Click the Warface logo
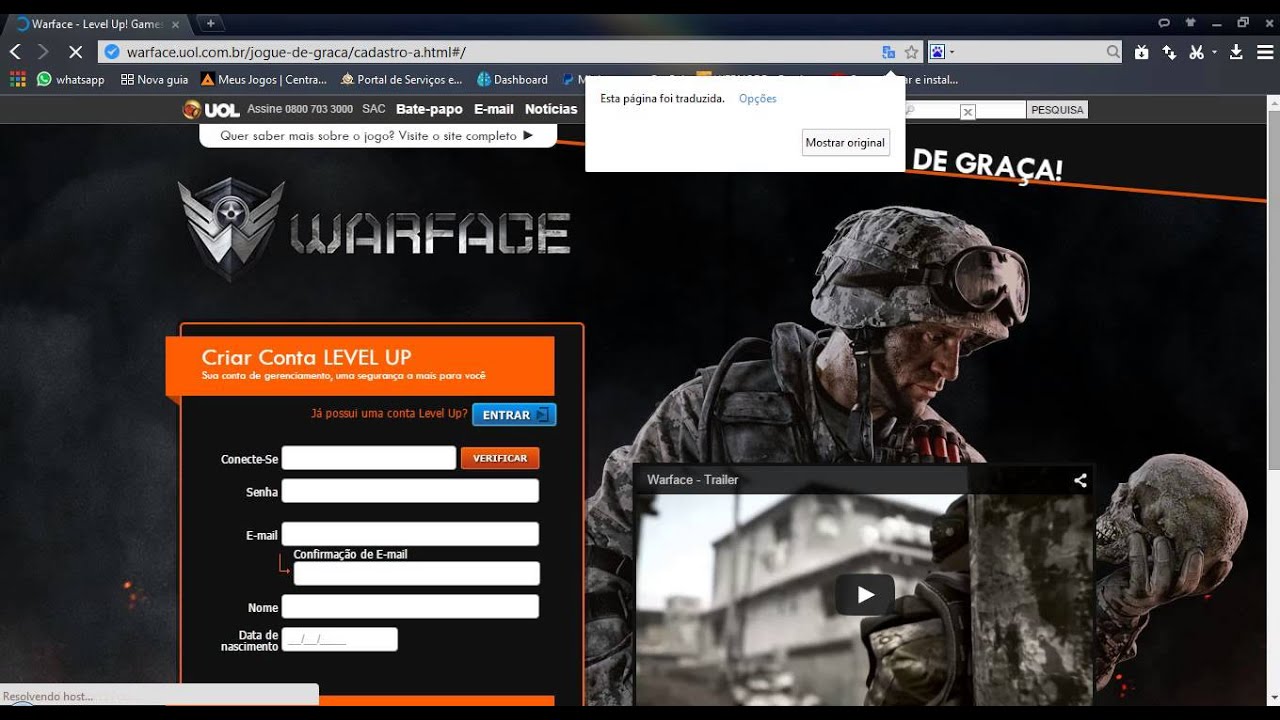1280x720 pixels. [x=374, y=230]
